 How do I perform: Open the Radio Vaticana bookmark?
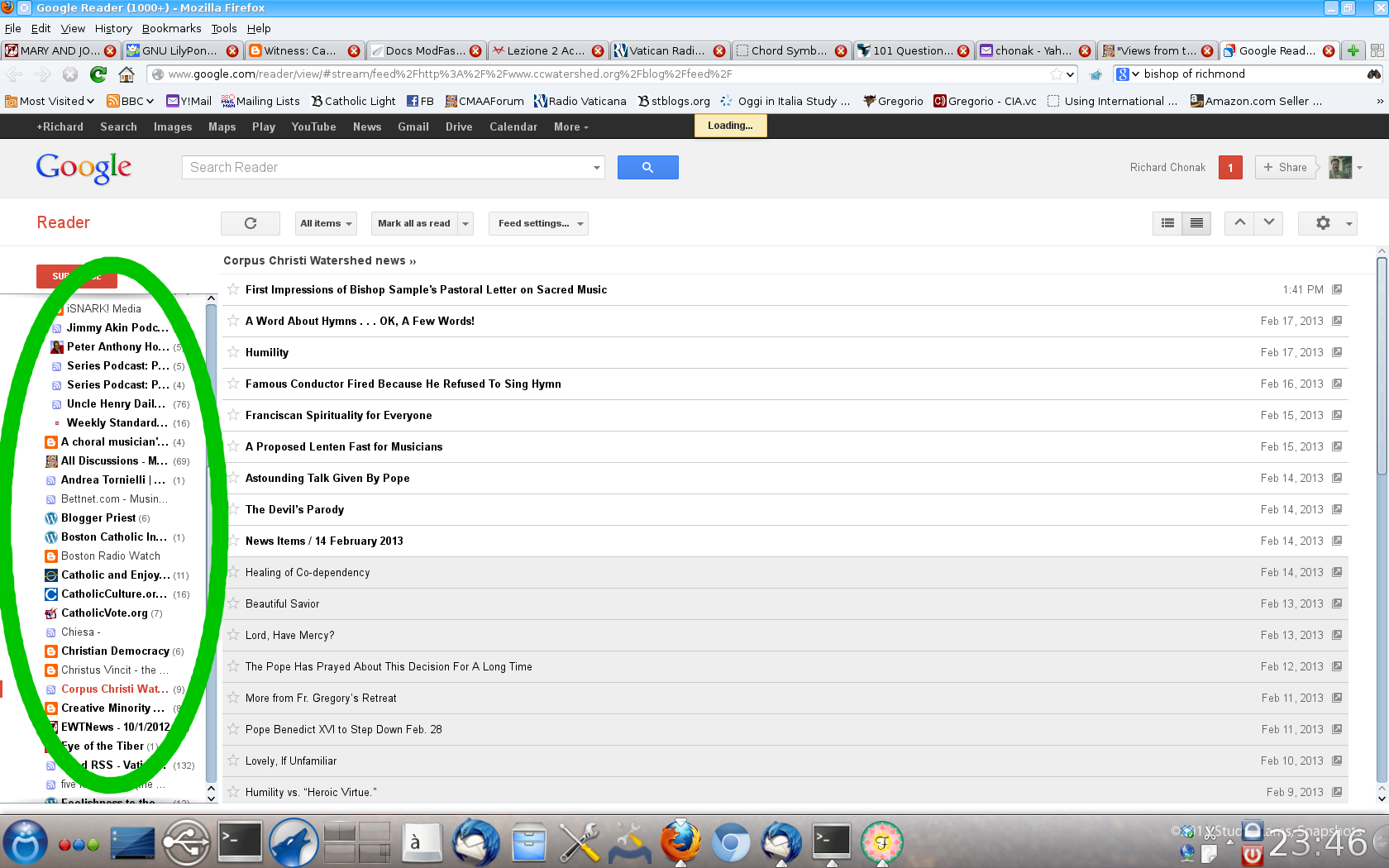click(x=580, y=101)
